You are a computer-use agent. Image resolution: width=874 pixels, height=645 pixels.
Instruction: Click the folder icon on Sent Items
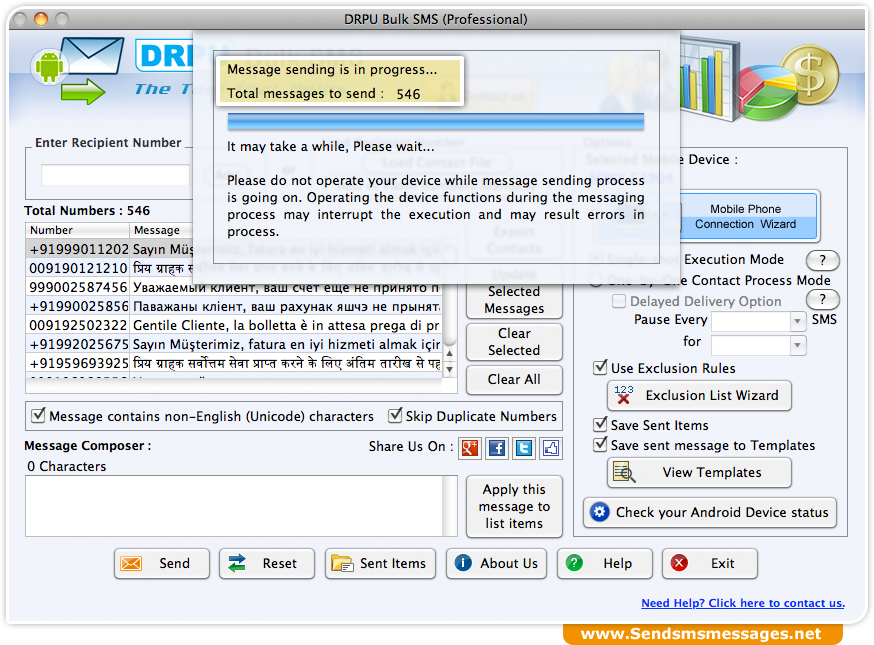coord(342,564)
